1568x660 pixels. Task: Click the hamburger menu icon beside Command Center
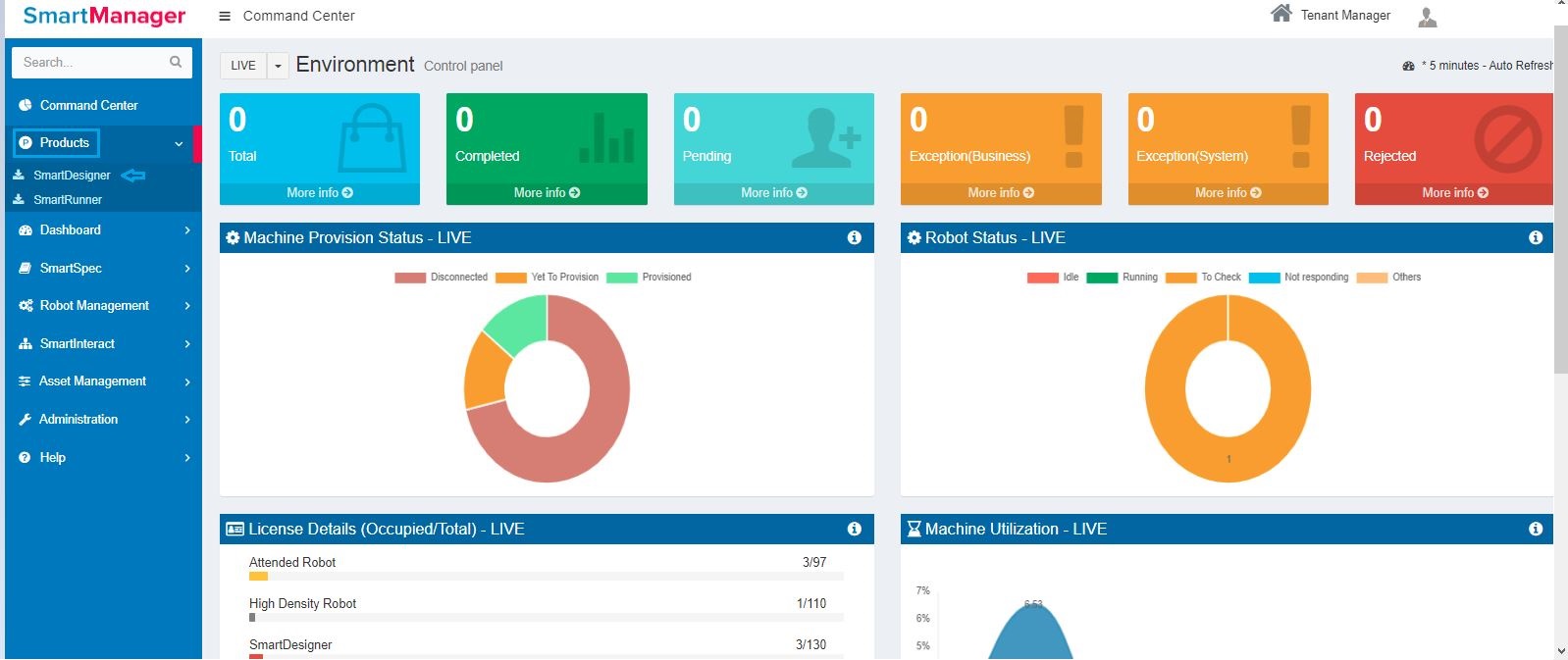pyautogui.click(x=225, y=16)
